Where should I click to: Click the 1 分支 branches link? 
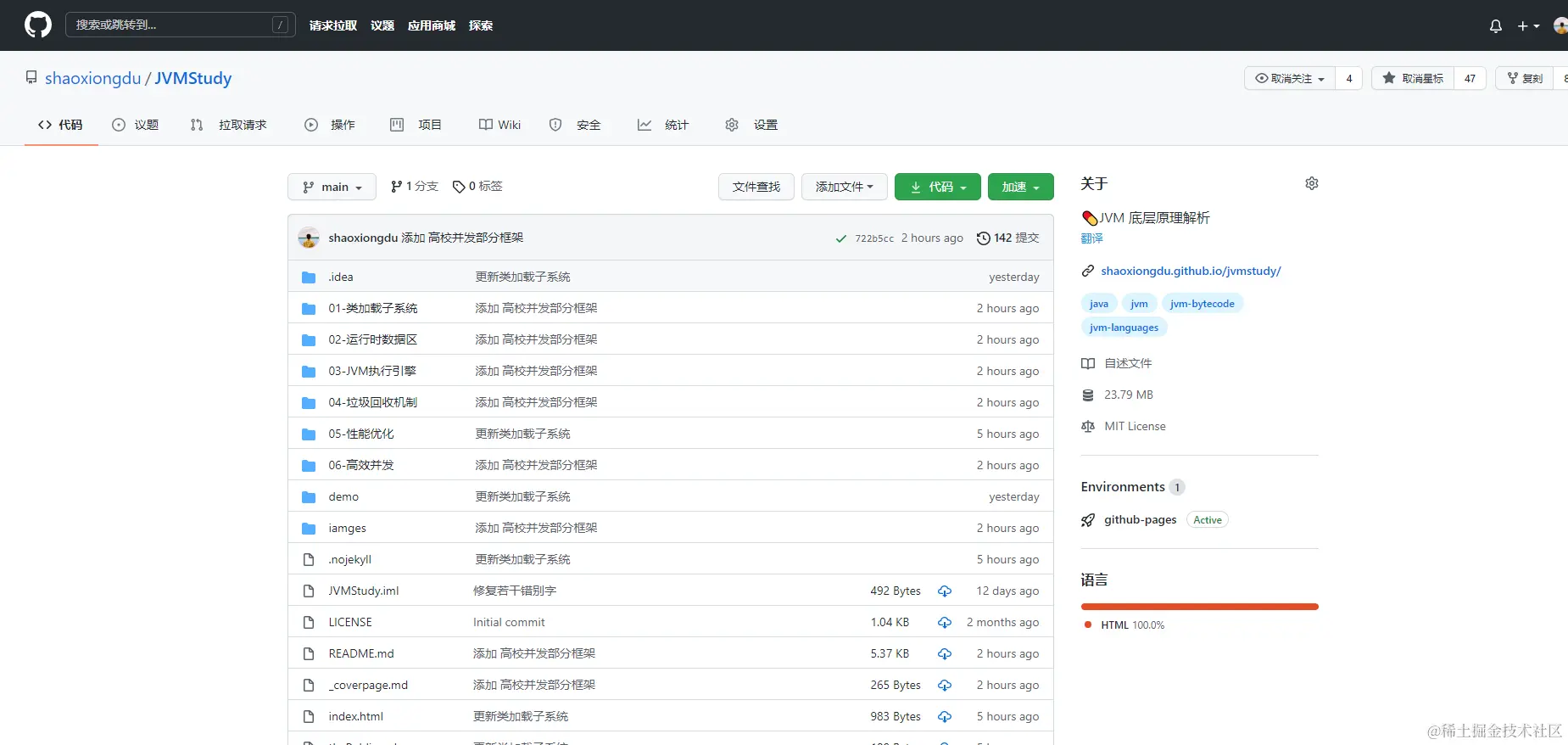tap(414, 186)
